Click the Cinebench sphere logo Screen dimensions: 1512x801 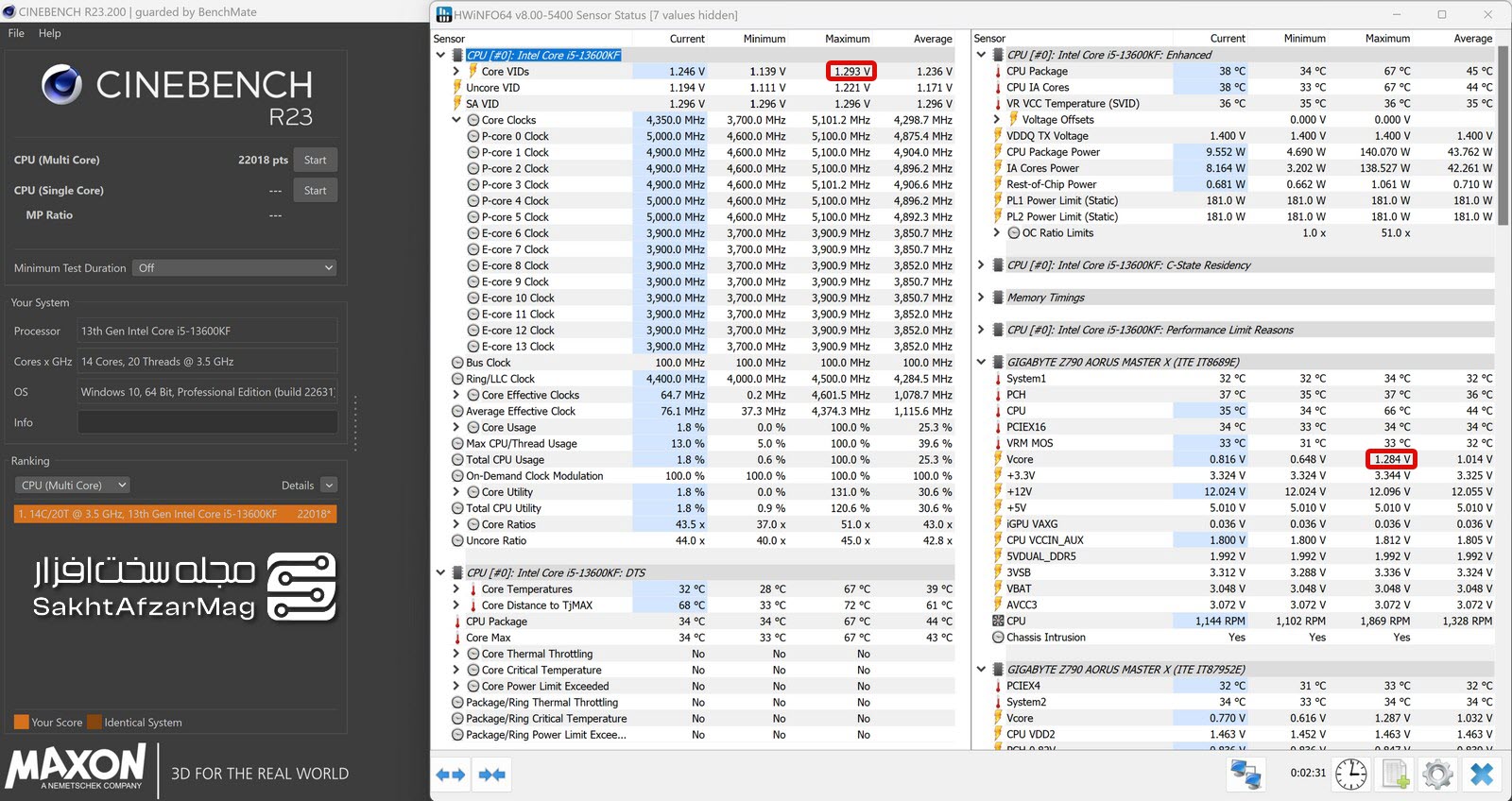(62, 85)
